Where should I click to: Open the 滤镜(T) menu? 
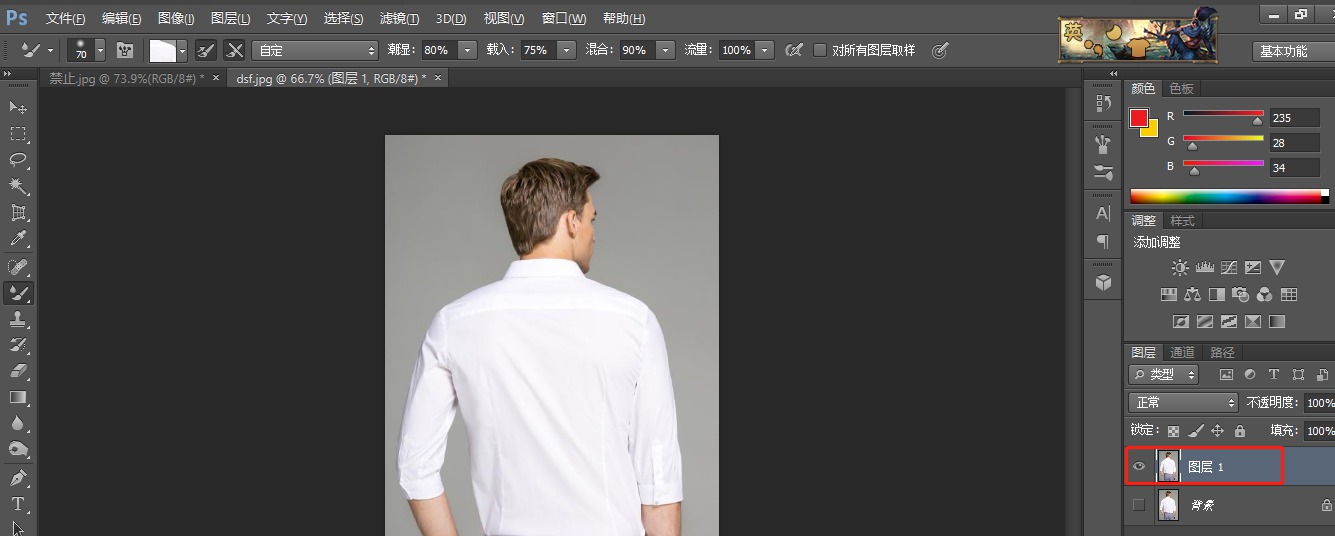pyautogui.click(x=399, y=19)
